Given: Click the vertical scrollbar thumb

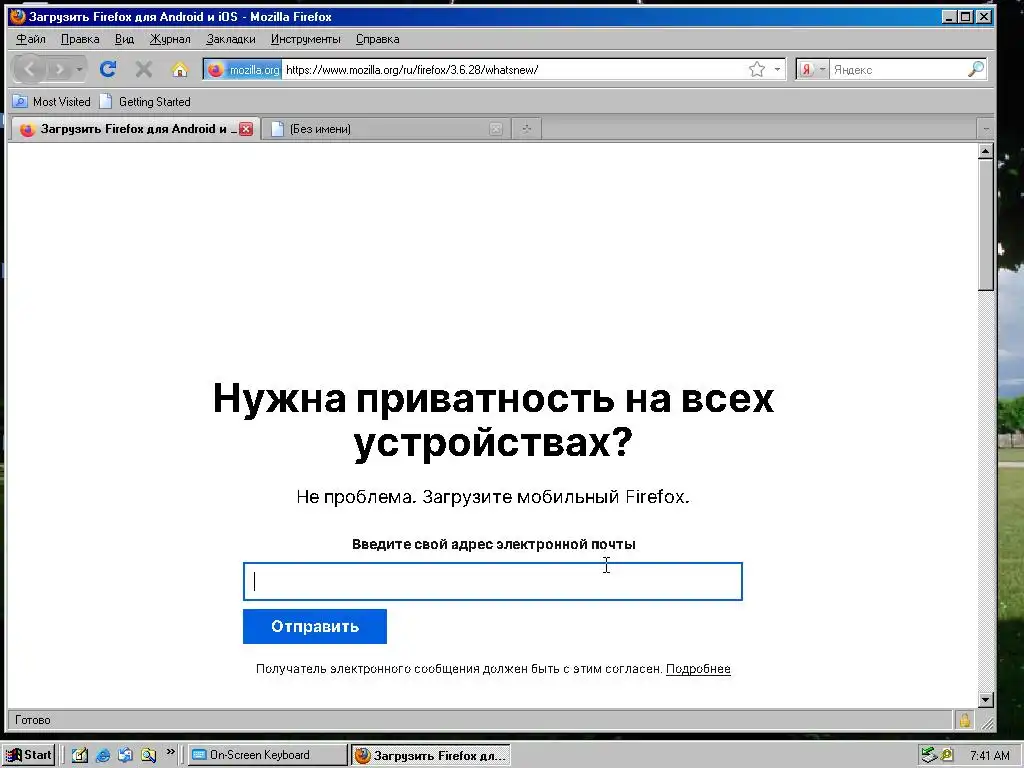Looking at the screenshot, I should [x=986, y=225].
